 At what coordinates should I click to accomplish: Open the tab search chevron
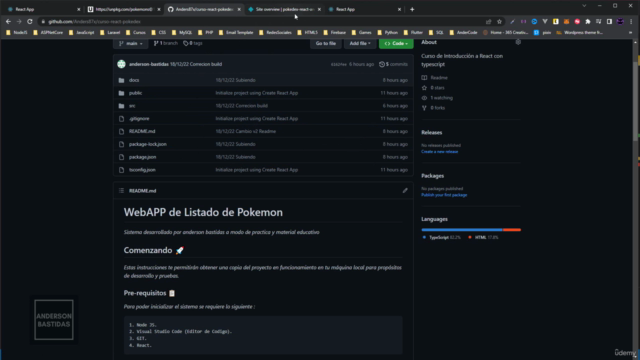584,6
